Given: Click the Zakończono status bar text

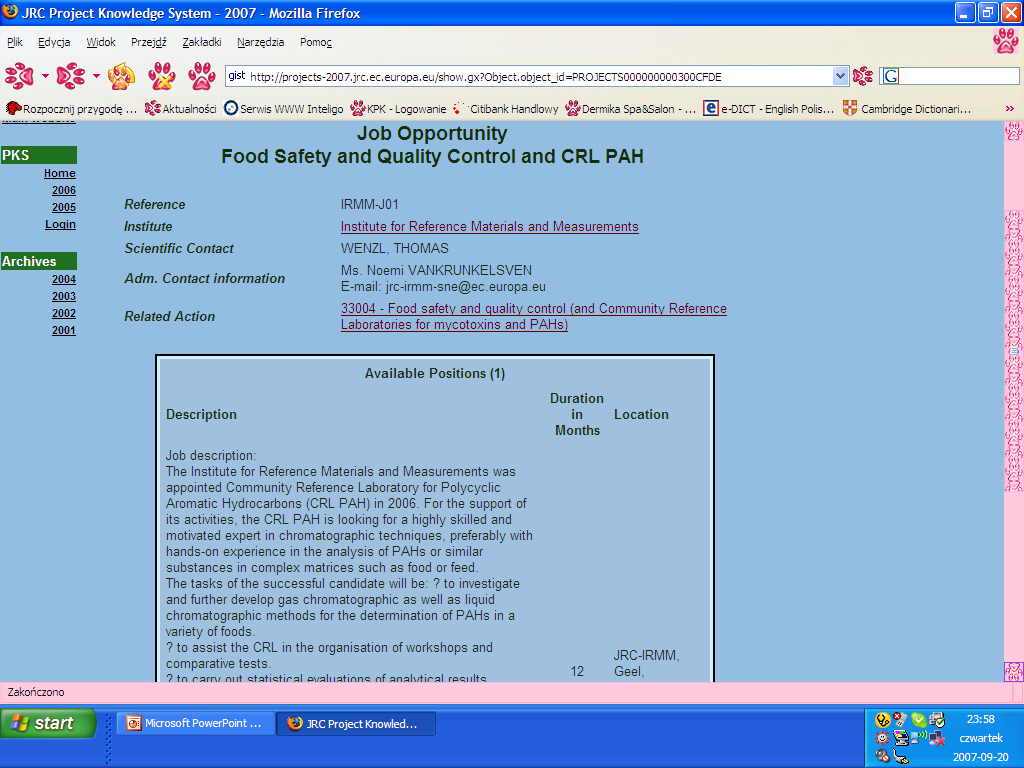Looking at the screenshot, I should [x=36, y=692].
